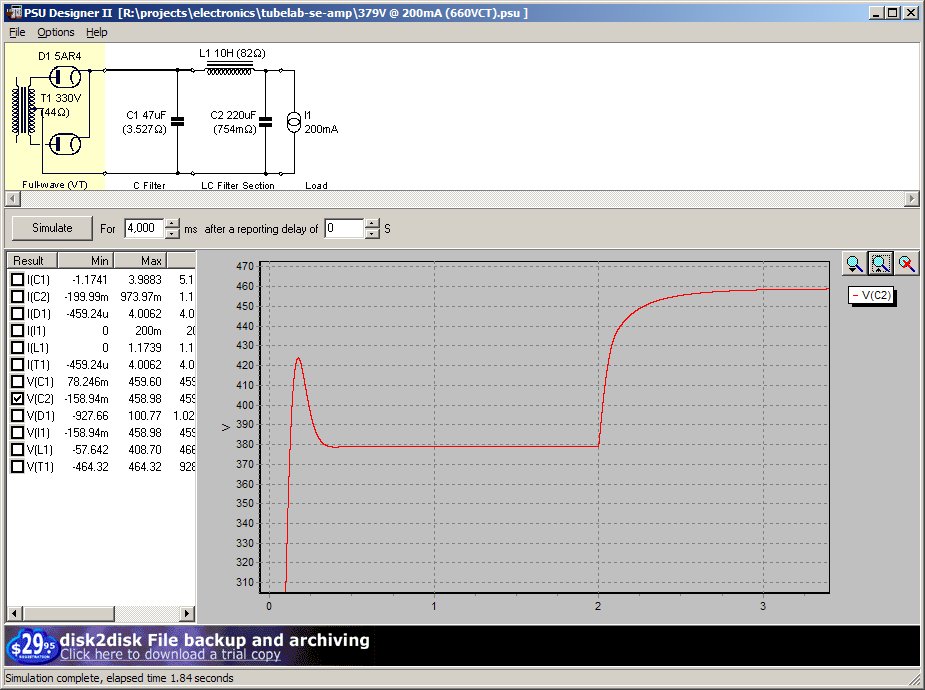
Task: Open the Options menu
Action: pyautogui.click(x=56, y=32)
